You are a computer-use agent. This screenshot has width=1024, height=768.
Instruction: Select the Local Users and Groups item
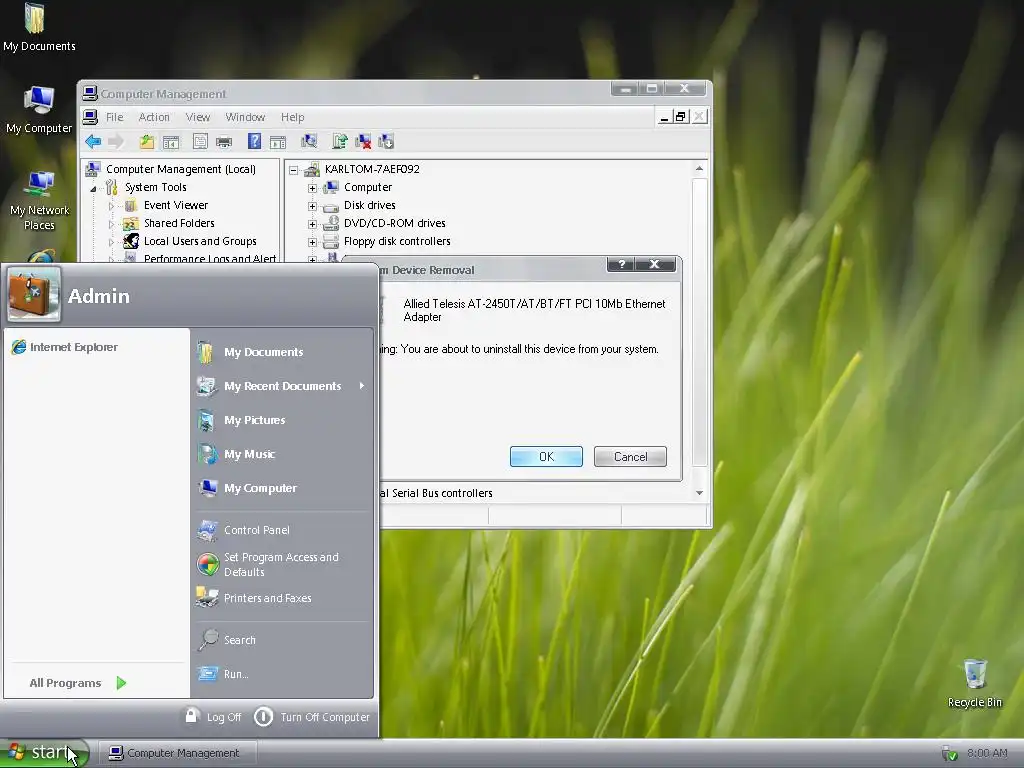(x=200, y=241)
